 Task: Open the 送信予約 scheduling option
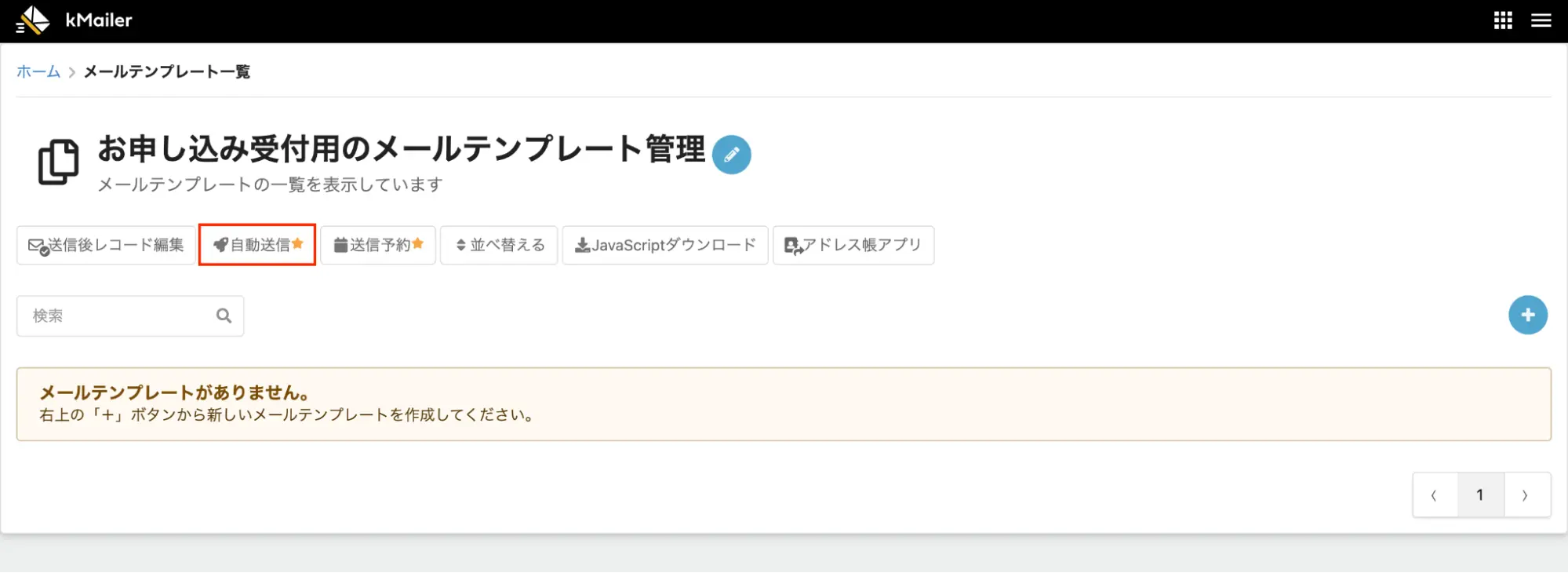point(378,245)
